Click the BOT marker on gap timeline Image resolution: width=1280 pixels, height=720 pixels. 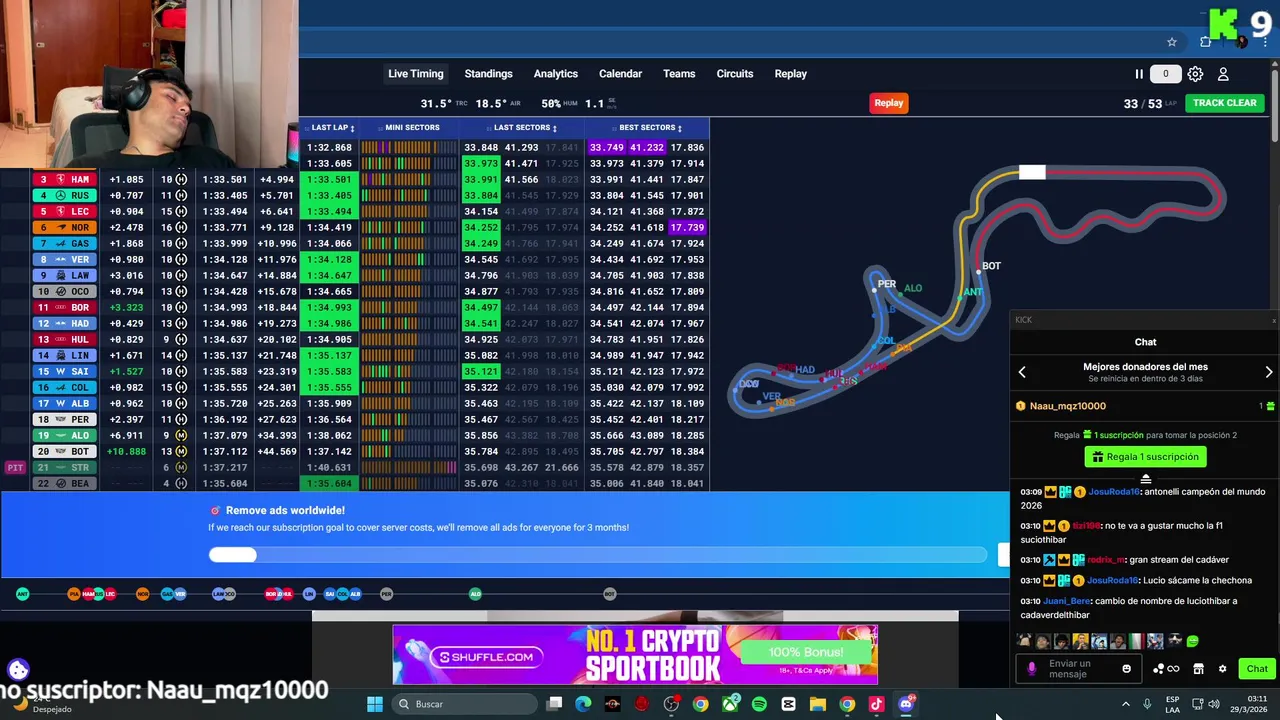609,594
